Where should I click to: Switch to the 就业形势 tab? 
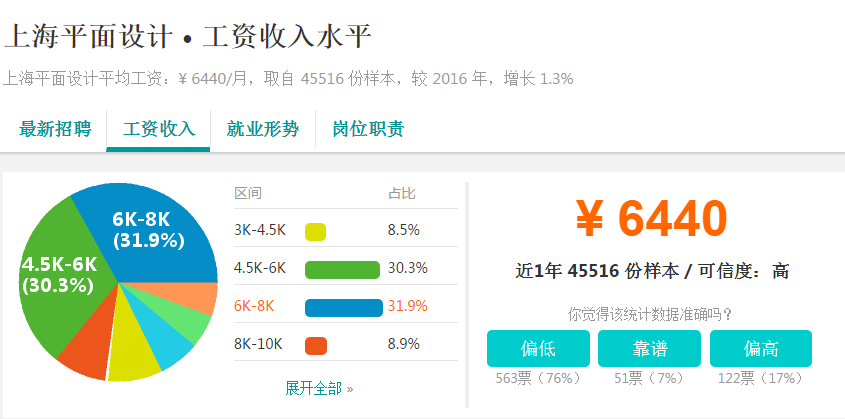[262, 129]
